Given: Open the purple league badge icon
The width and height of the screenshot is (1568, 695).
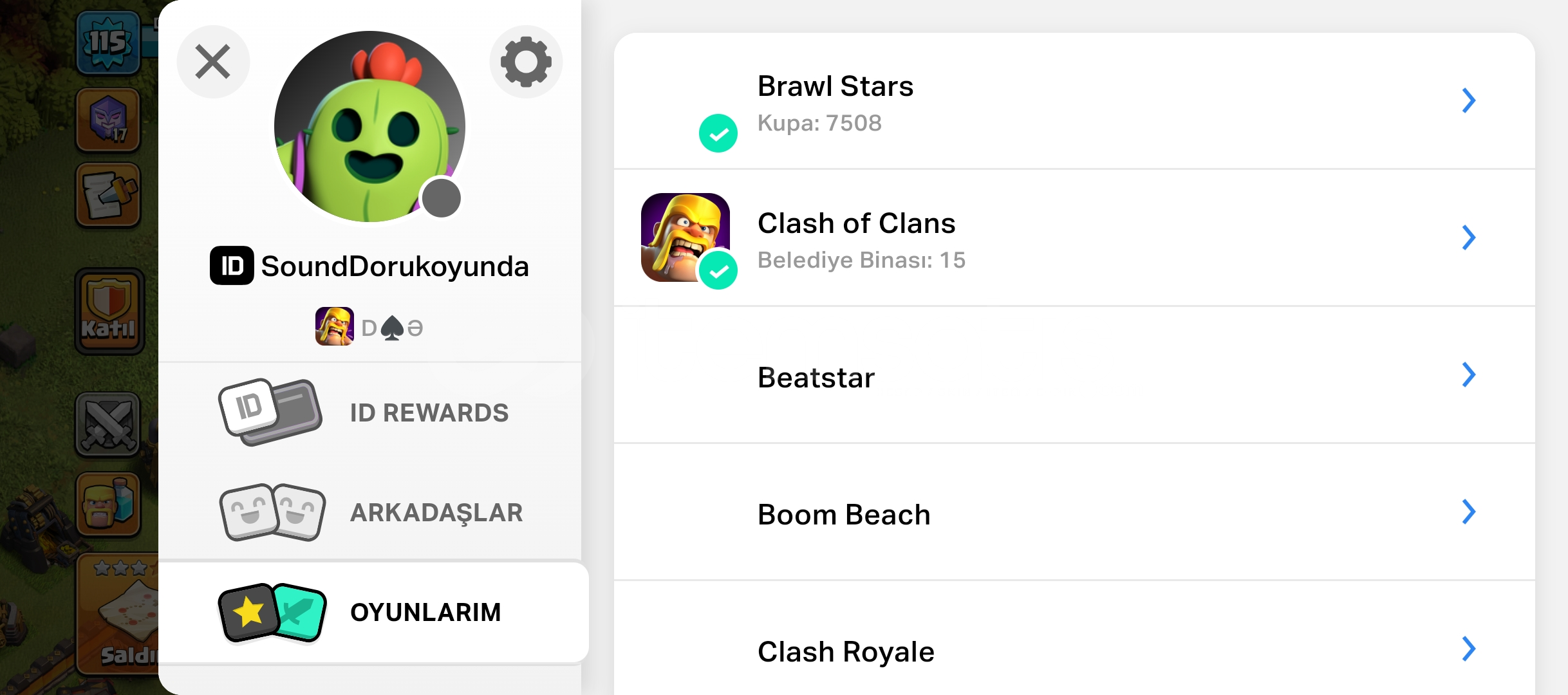Looking at the screenshot, I should (108, 120).
